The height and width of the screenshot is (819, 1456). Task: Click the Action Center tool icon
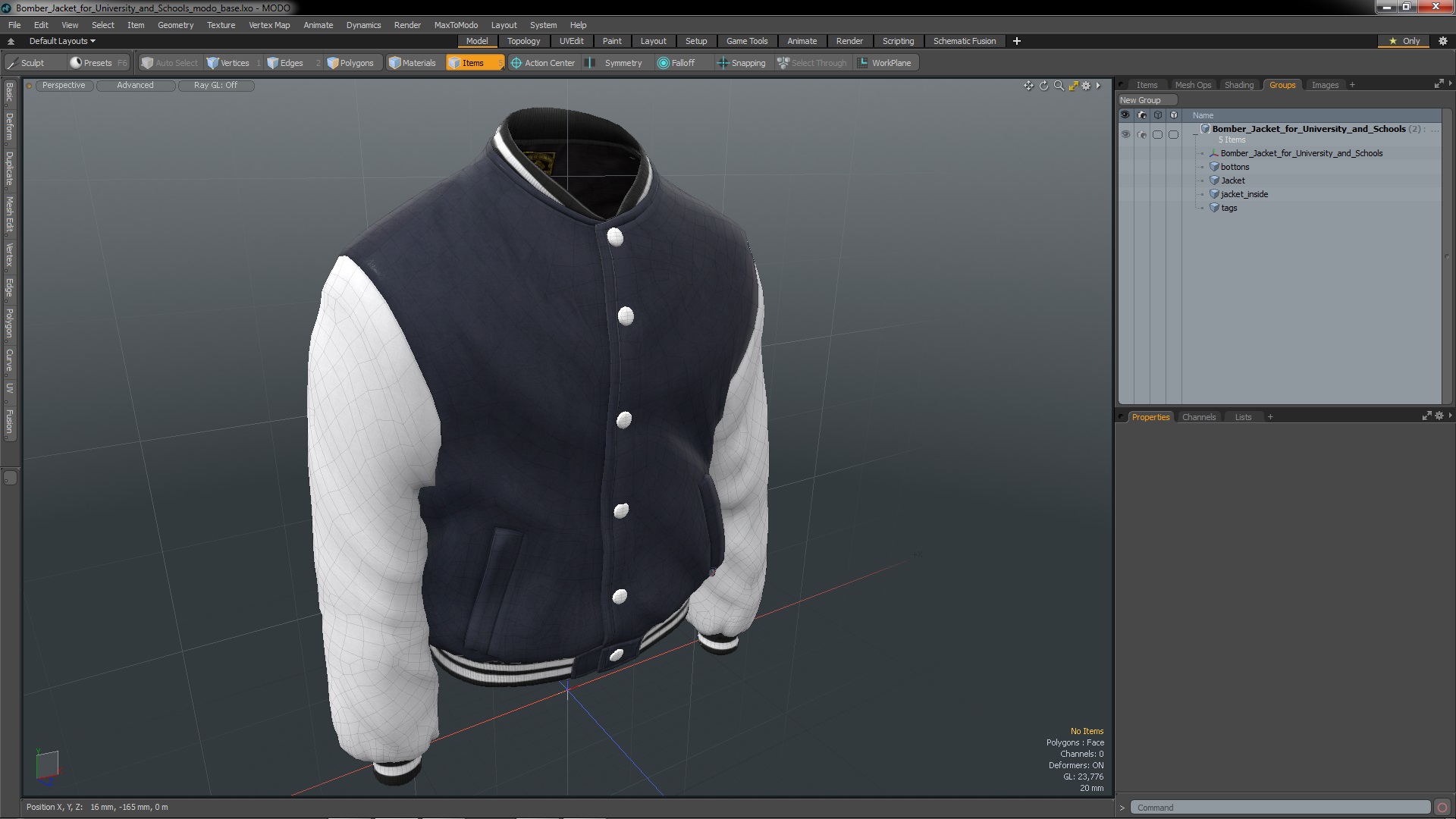(x=516, y=63)
